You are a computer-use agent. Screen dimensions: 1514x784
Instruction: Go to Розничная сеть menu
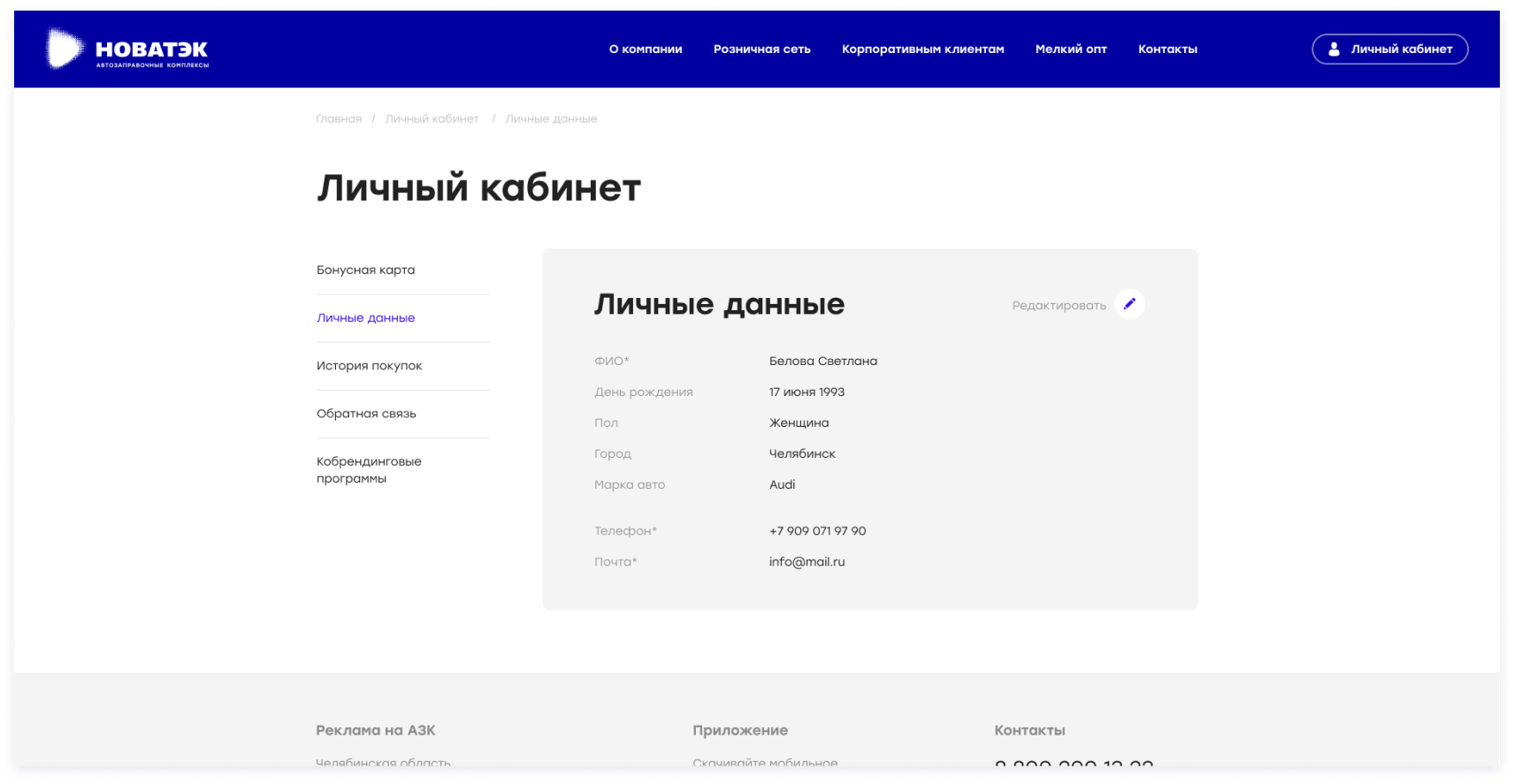click(x=761, y=49)
